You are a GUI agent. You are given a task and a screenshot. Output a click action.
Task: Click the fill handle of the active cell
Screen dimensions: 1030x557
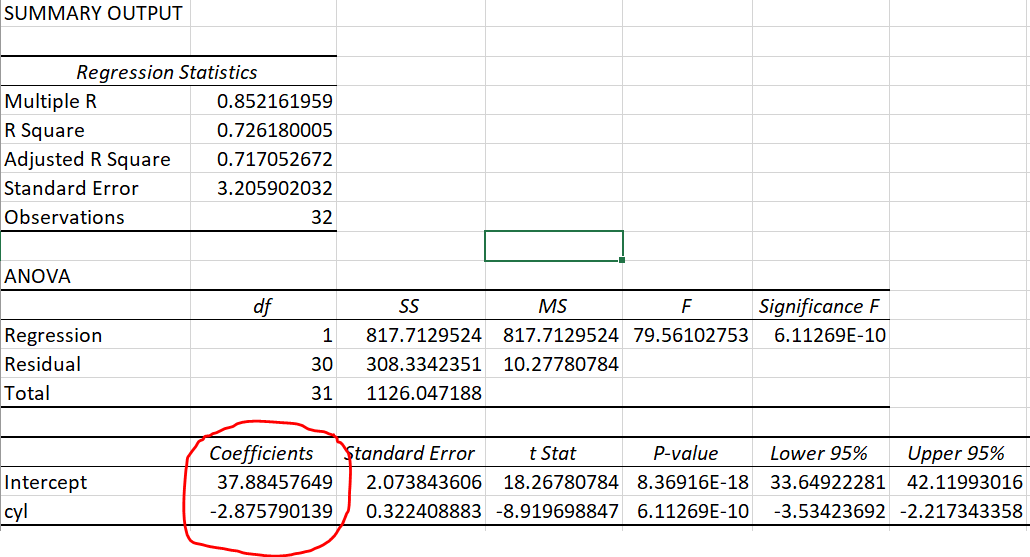click(623, 260)
